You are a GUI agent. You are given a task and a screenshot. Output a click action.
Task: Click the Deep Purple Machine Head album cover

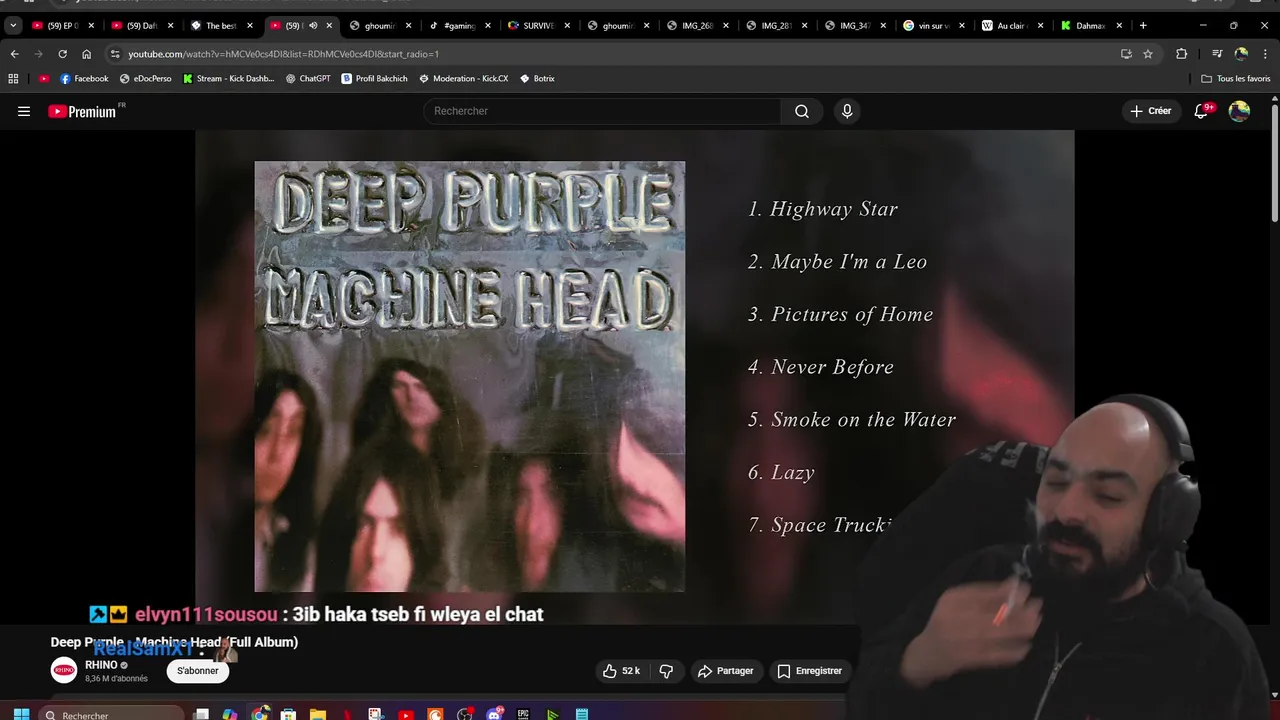point(470,377)
